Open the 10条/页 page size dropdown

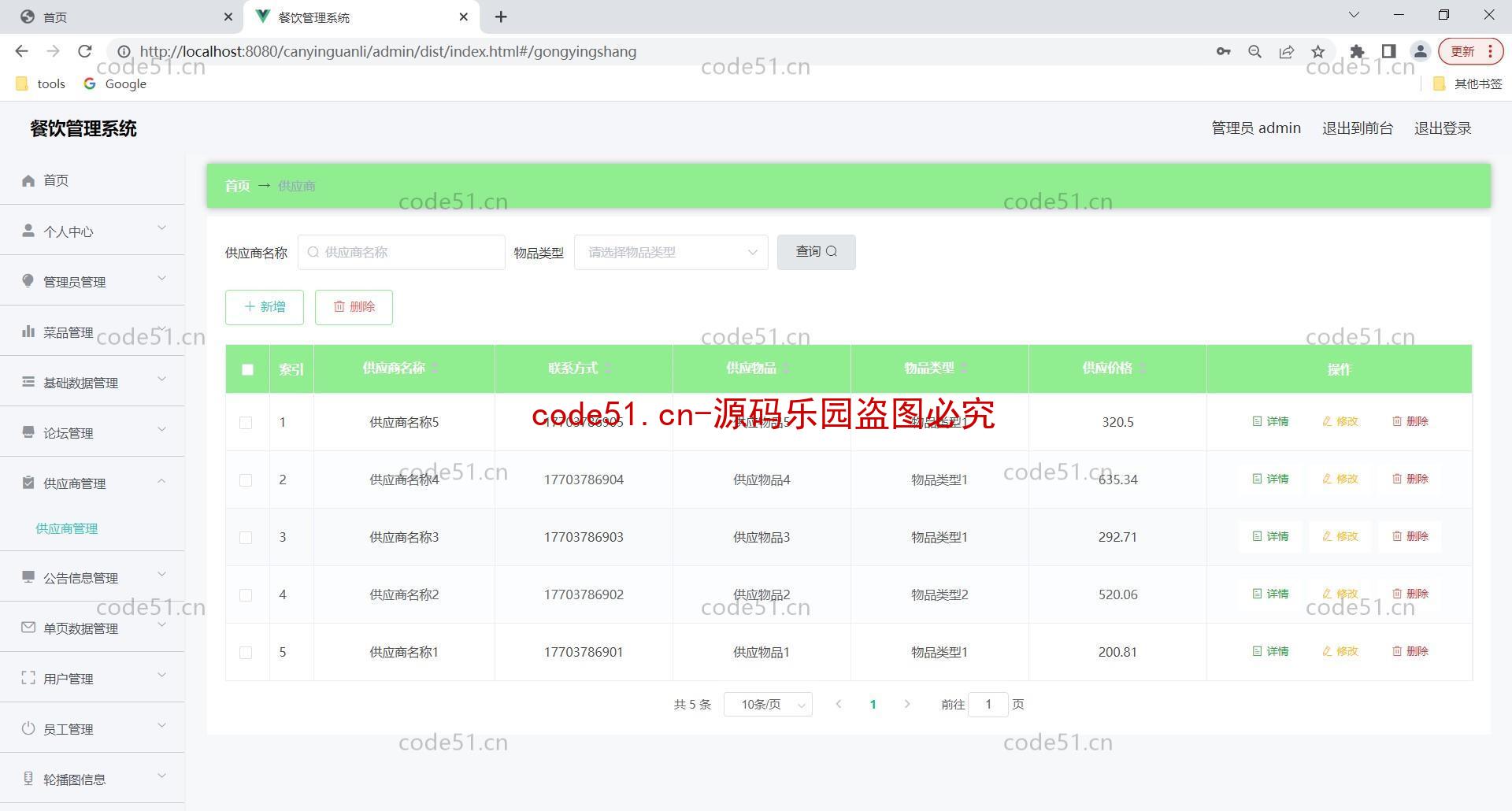pos(768,704)
